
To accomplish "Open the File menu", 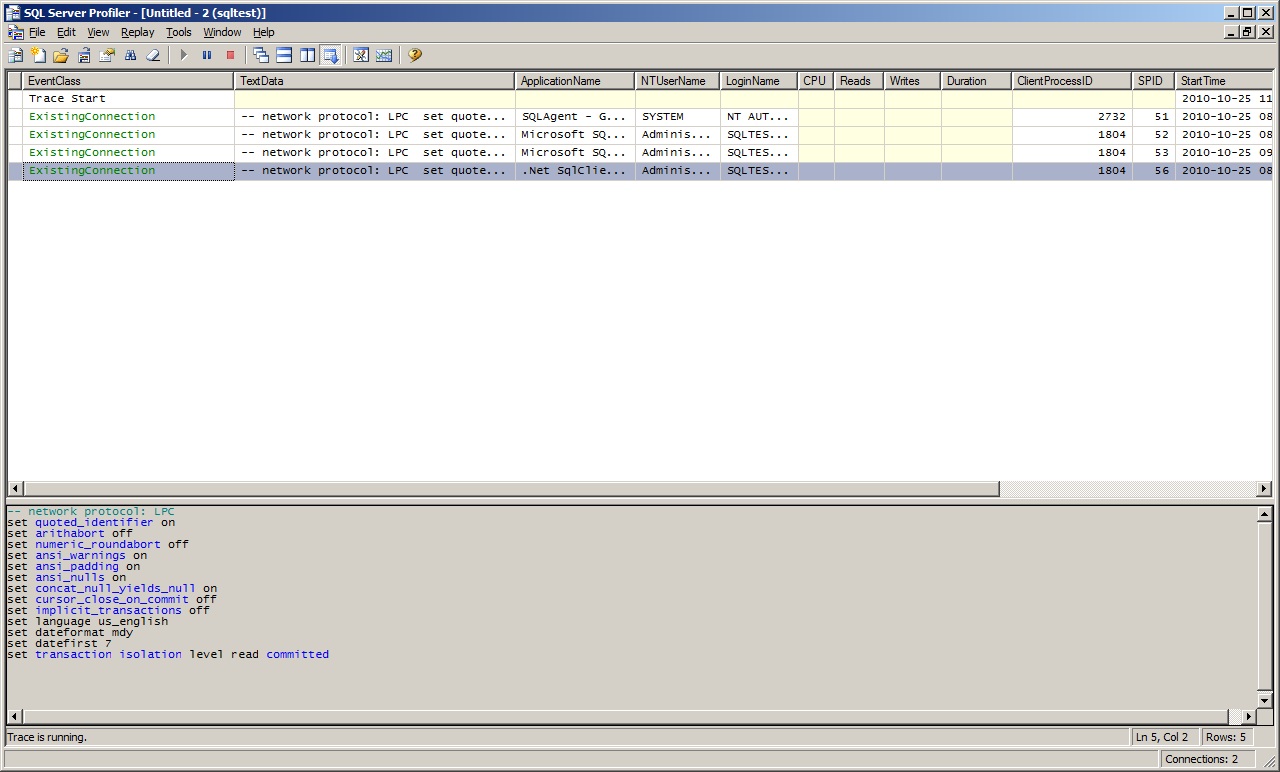I will (x=37, y=32).
